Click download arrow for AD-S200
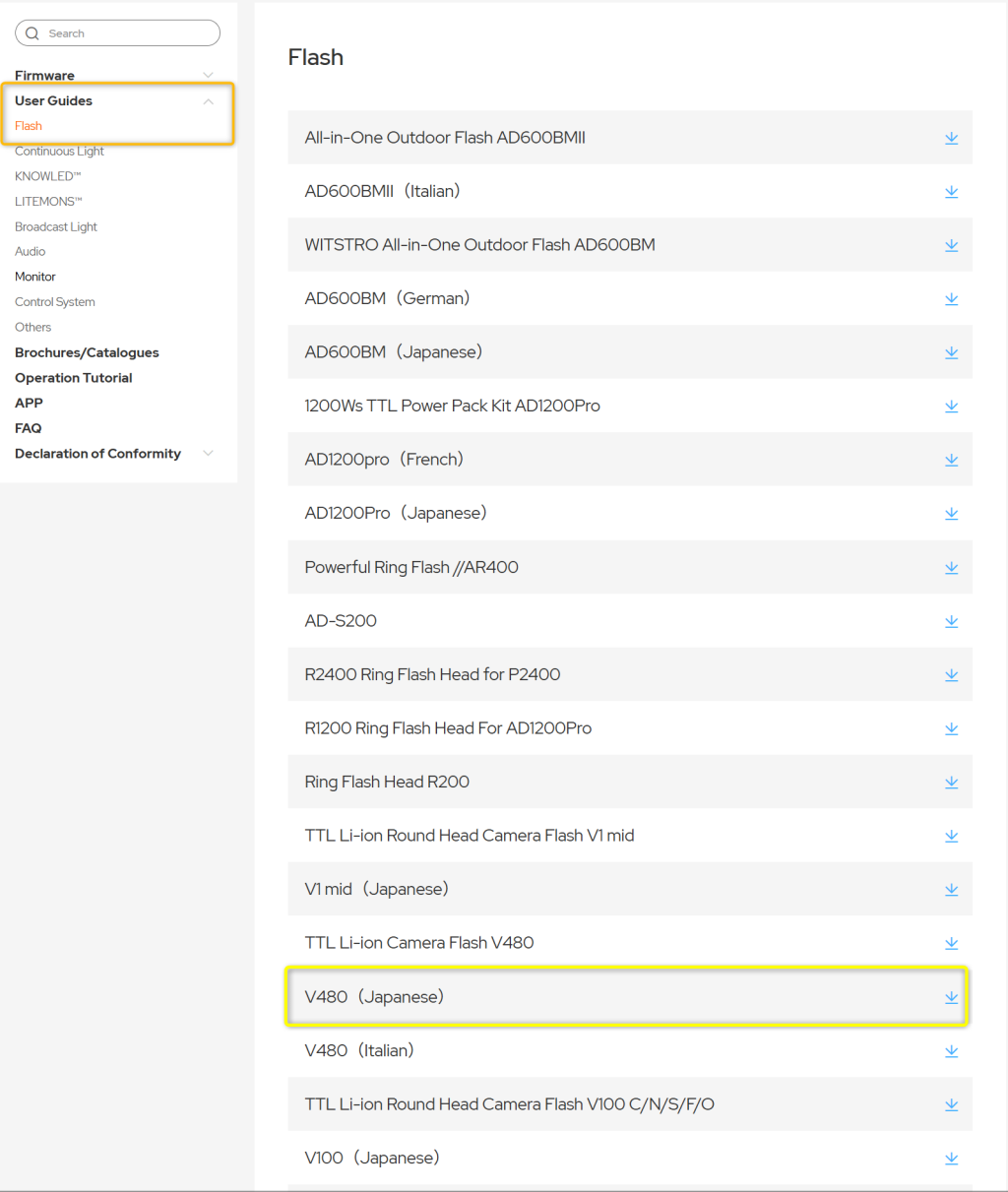 pos(951,621)
